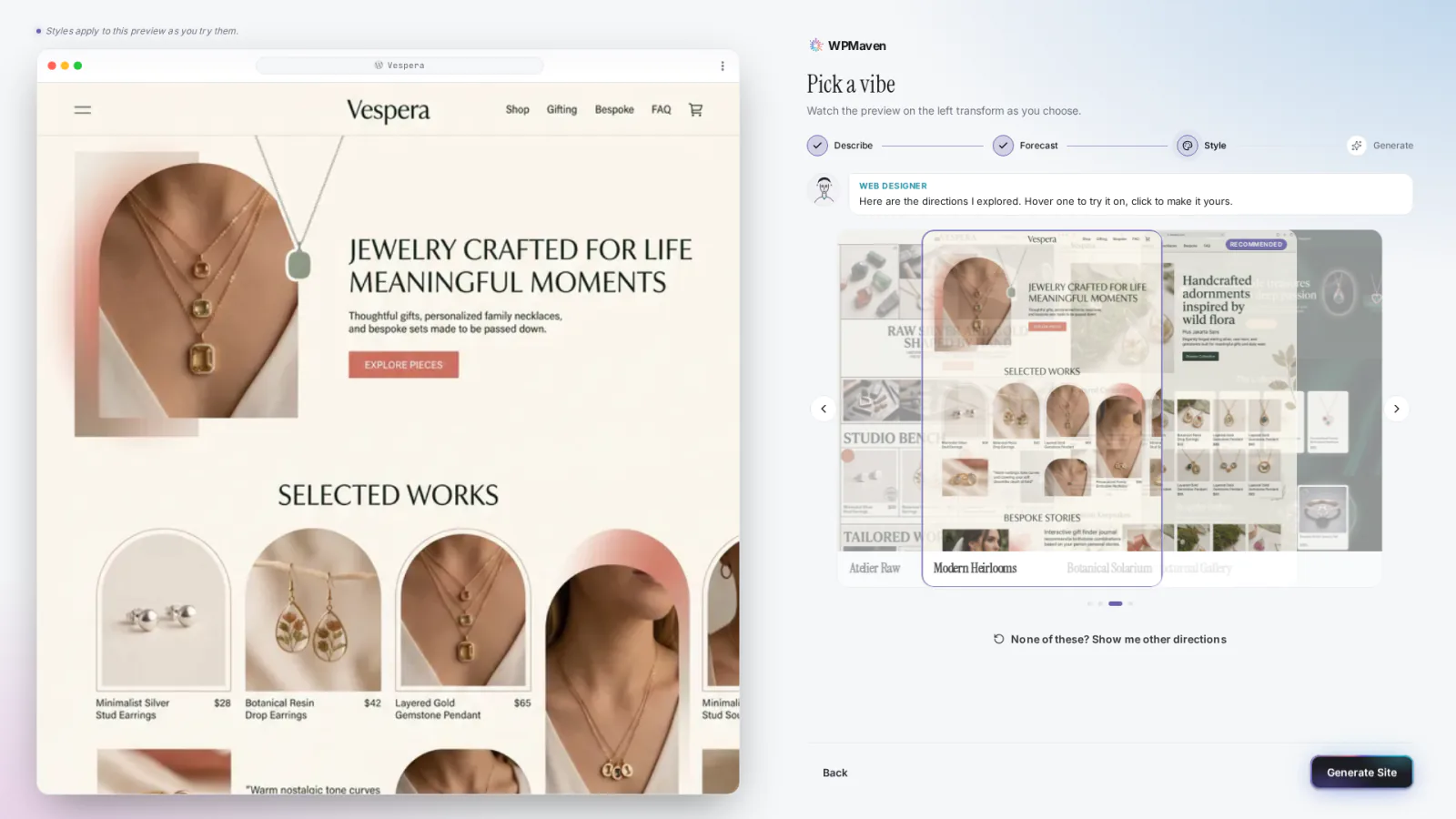The height and width of the screenshot is (819, 1456).
Task: Click the WPMaven logo icon
Action: 815,45
